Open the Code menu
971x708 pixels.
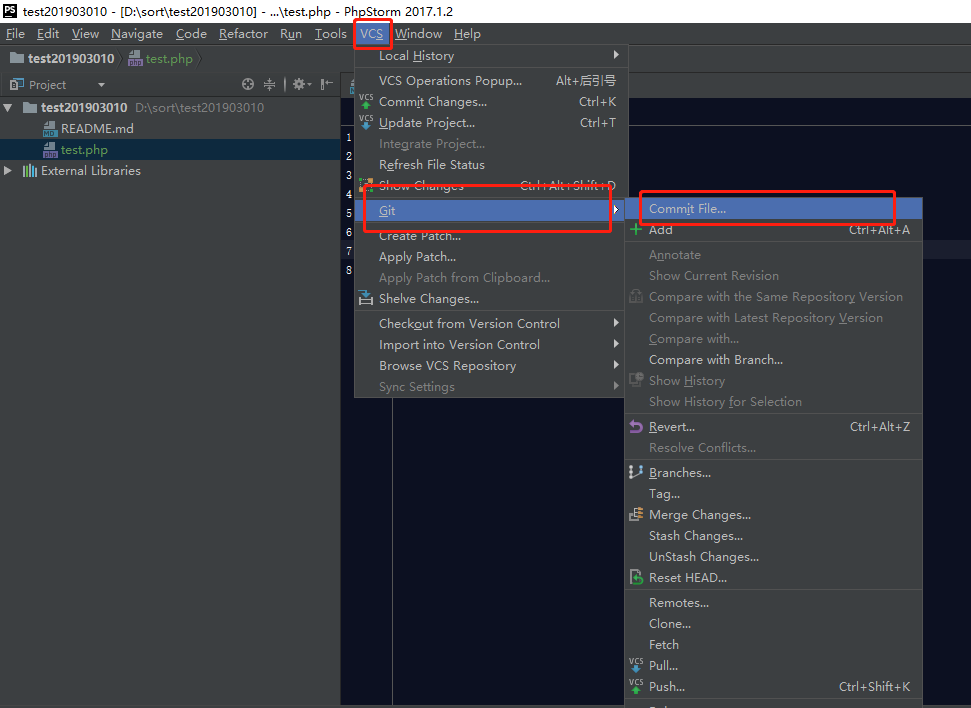pos(191,34)
